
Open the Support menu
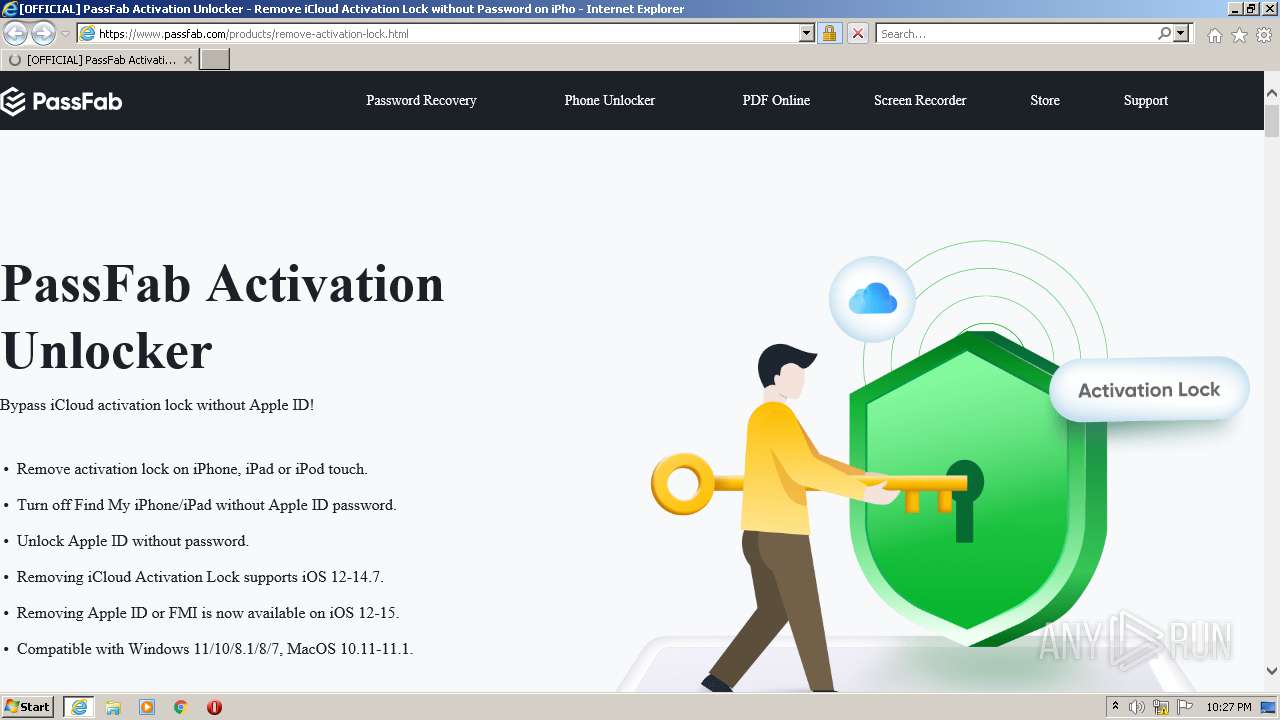click(x=1146, y=101)
